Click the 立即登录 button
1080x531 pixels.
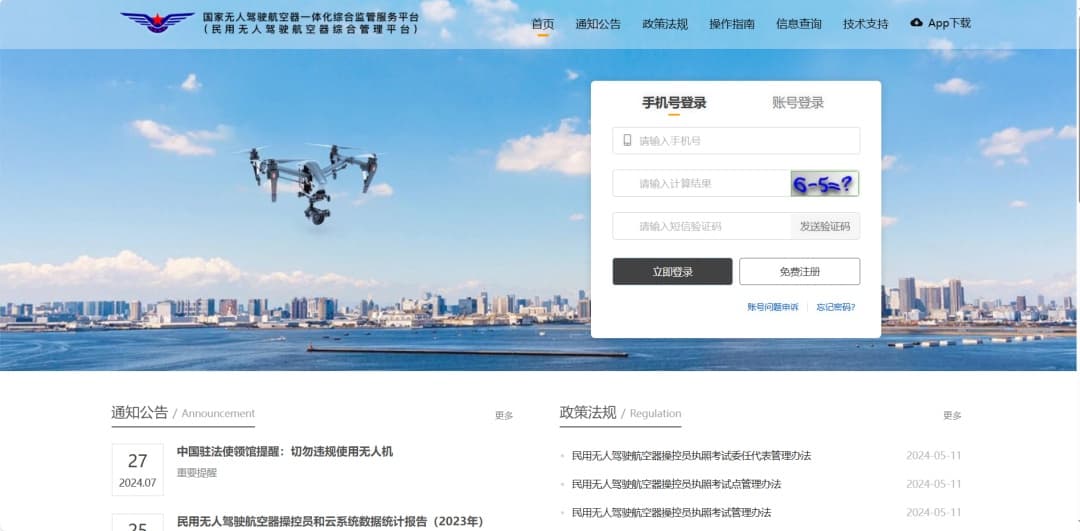(672, 271)
